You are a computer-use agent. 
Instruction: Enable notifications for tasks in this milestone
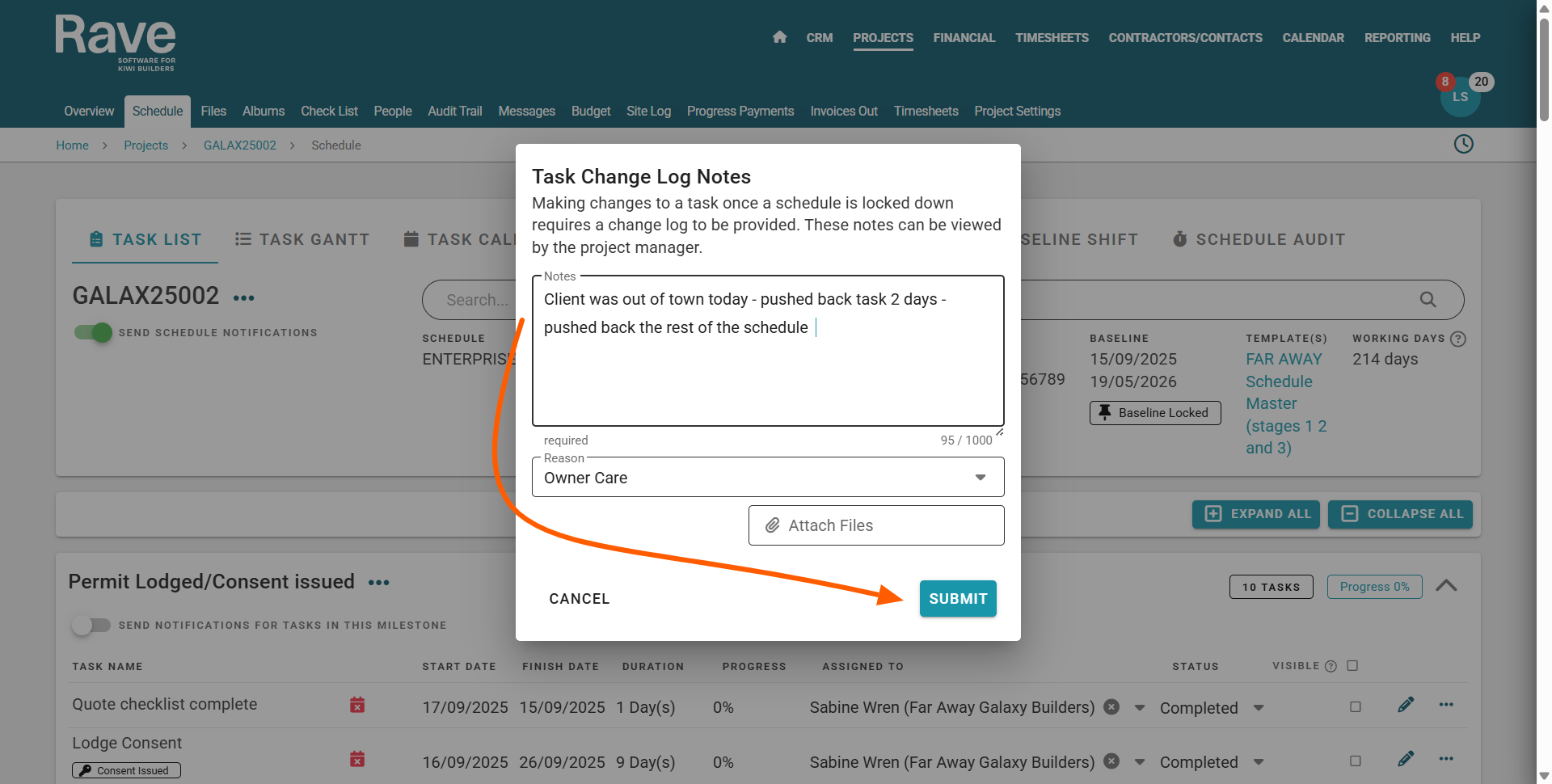(x=91, y=625)
